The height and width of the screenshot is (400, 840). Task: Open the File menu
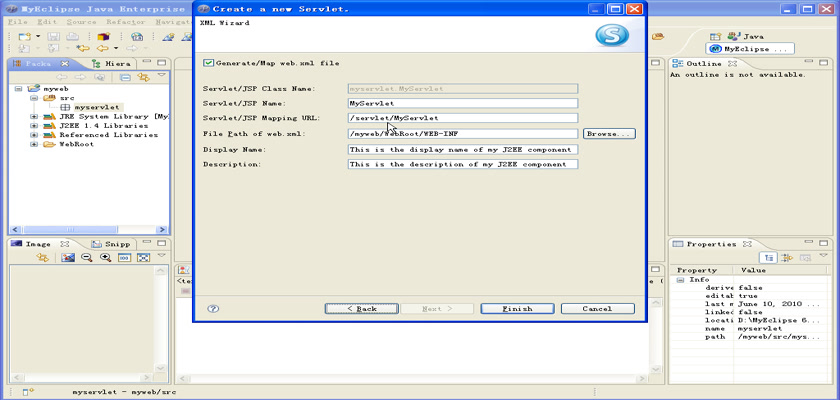pyautogui.click(x=18, y=22)
